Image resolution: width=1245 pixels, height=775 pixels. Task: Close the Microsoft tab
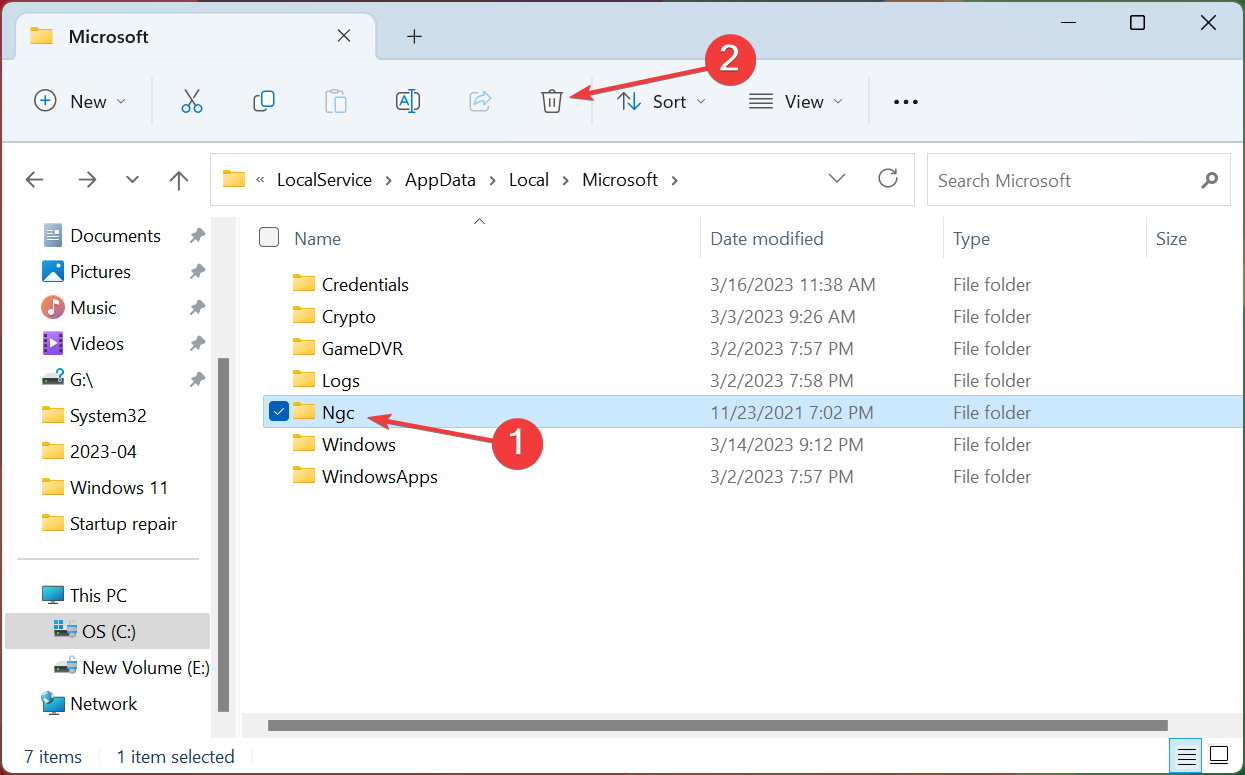pos(343,36)
